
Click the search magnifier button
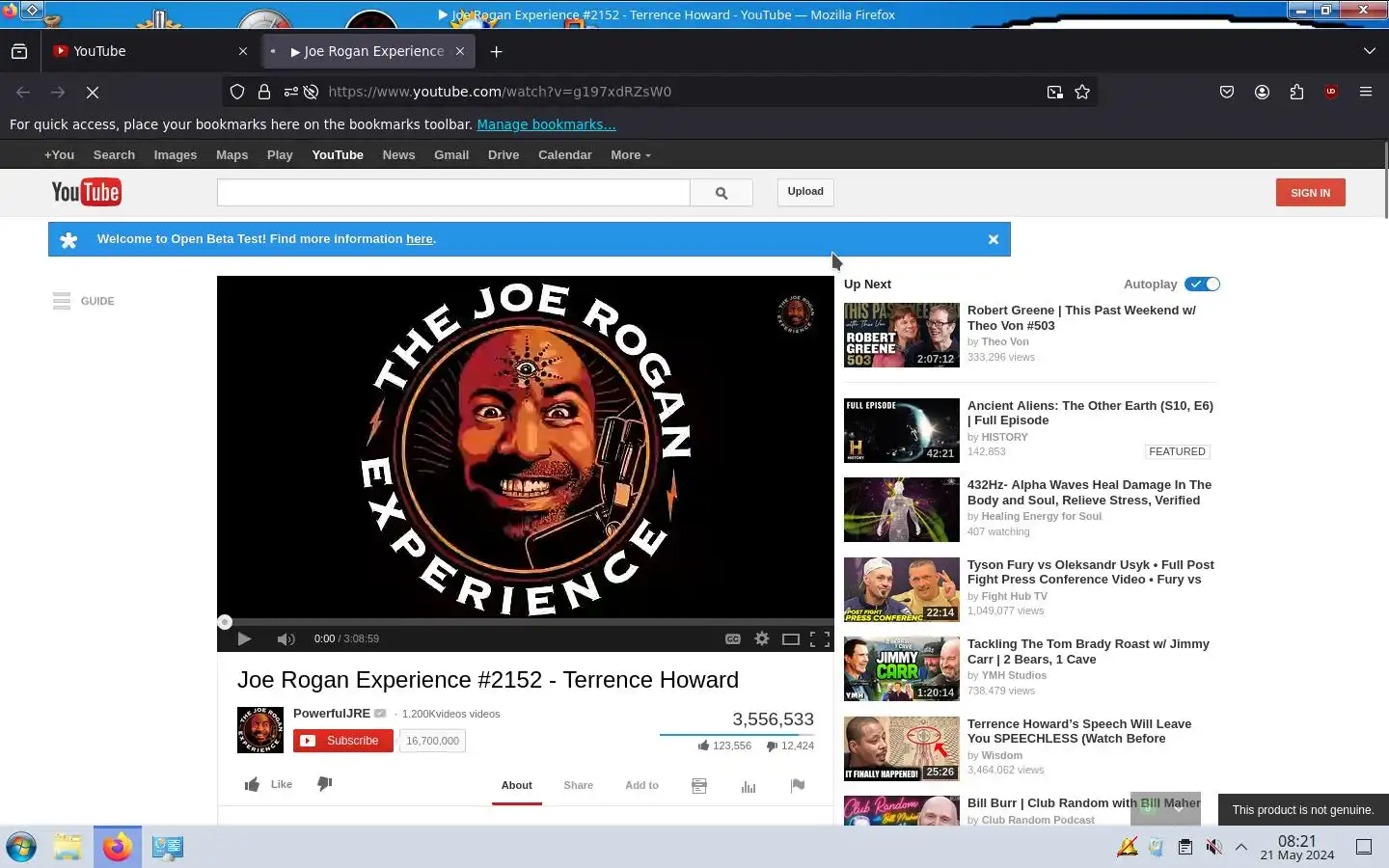point(722,192)
